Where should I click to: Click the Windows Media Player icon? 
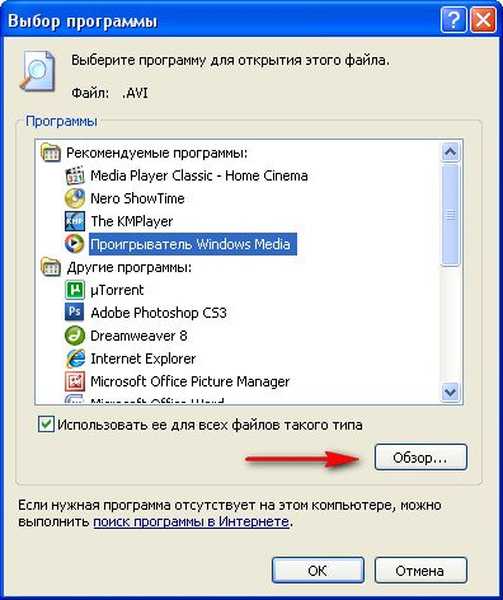click(x=75, y=244)
